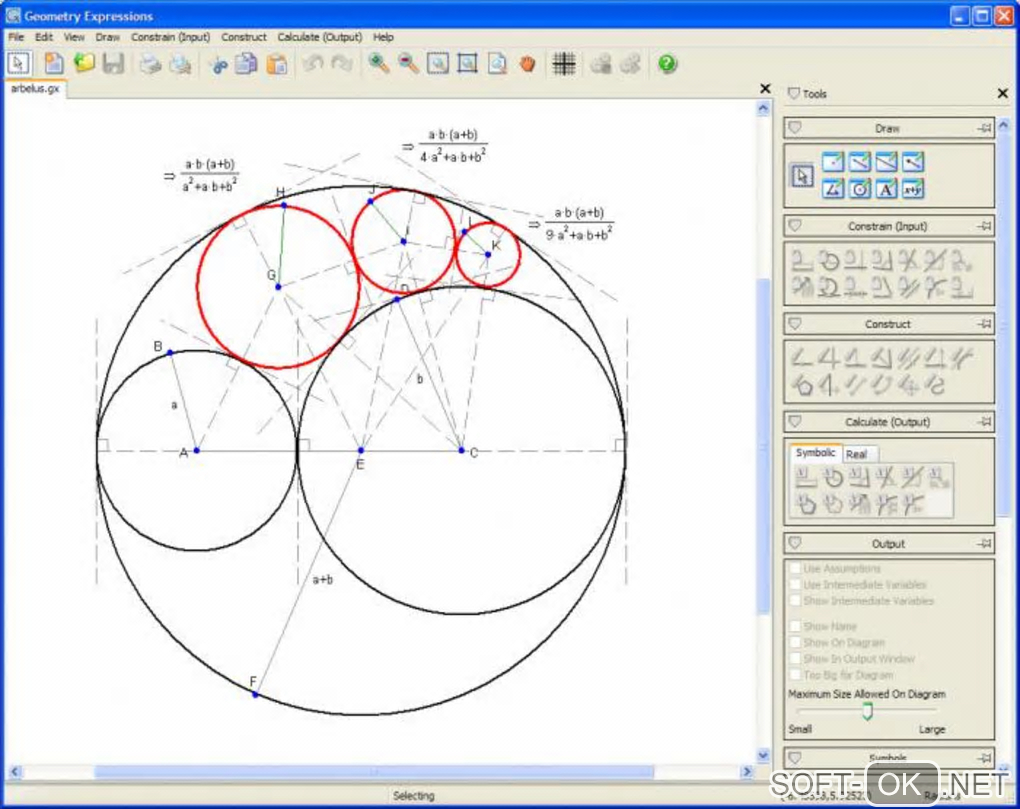Choose the Text tool in Draw panel

point(886,189)
